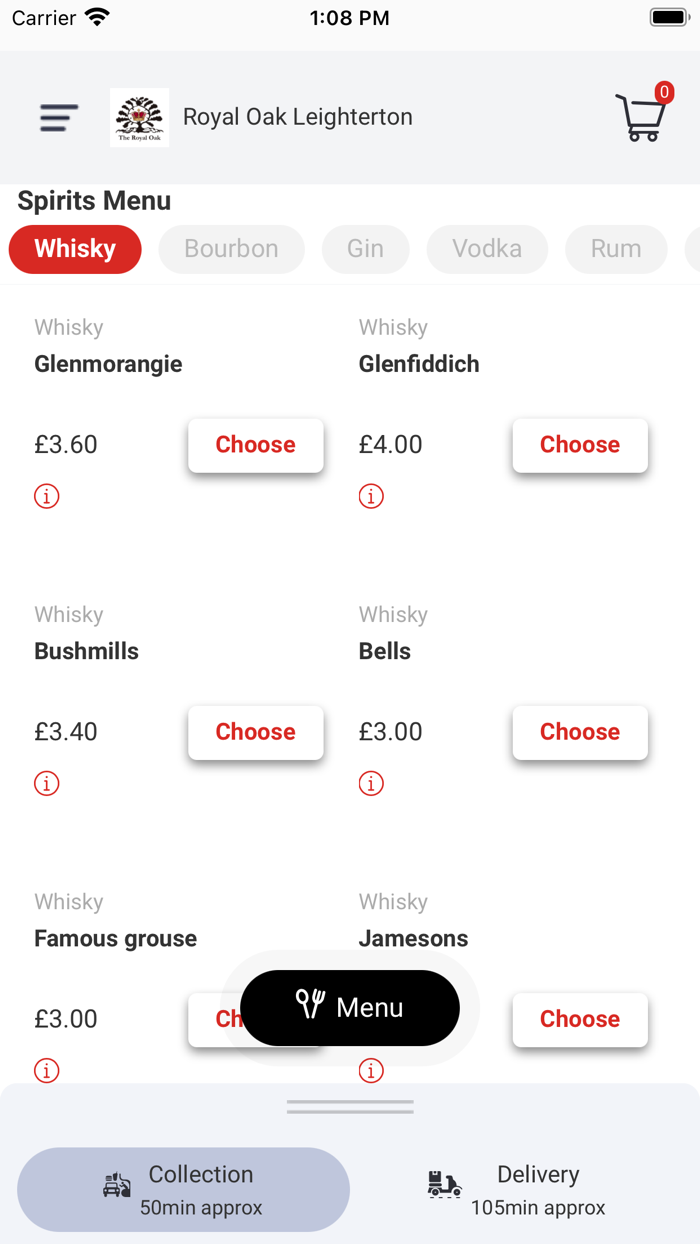Open the hamburger navigation menu

tap(59, 118)
